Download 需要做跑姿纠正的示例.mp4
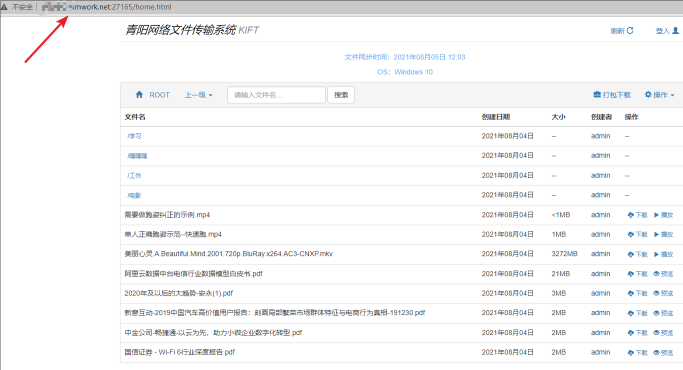The image size is (683, 370). 638,215
